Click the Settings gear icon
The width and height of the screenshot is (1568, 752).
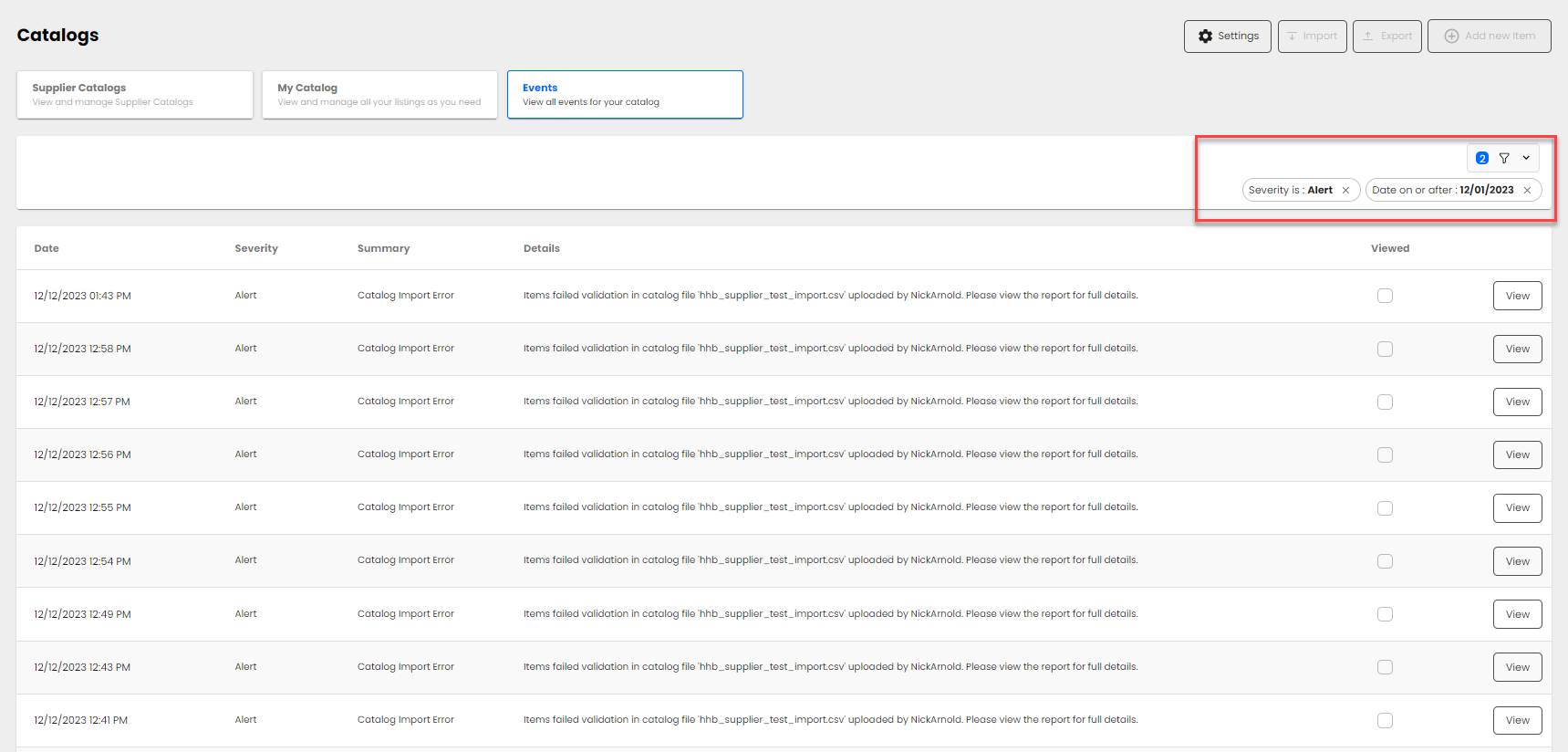1205,37
